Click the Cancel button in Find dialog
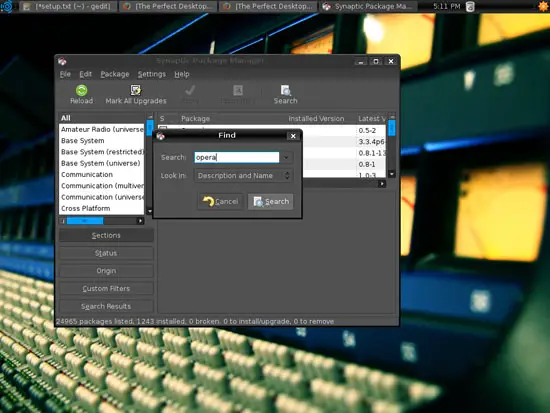Viewport: 550px width, 413px height. coord(221,201)
